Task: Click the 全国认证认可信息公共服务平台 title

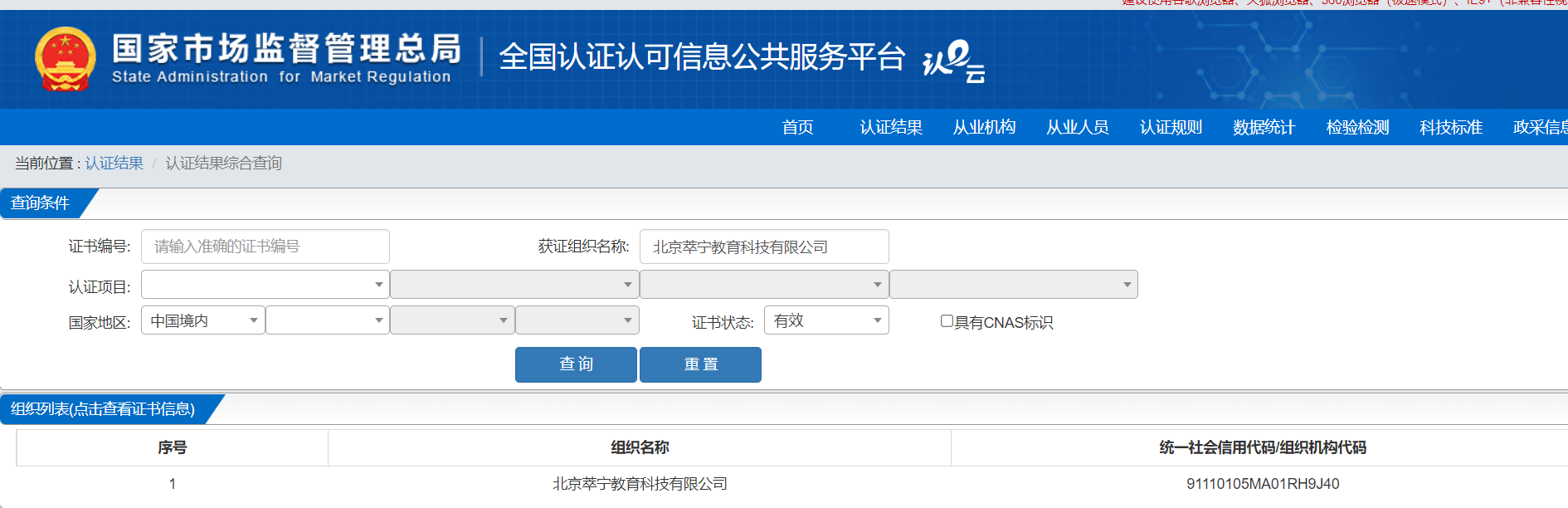Action: [702, 56]
